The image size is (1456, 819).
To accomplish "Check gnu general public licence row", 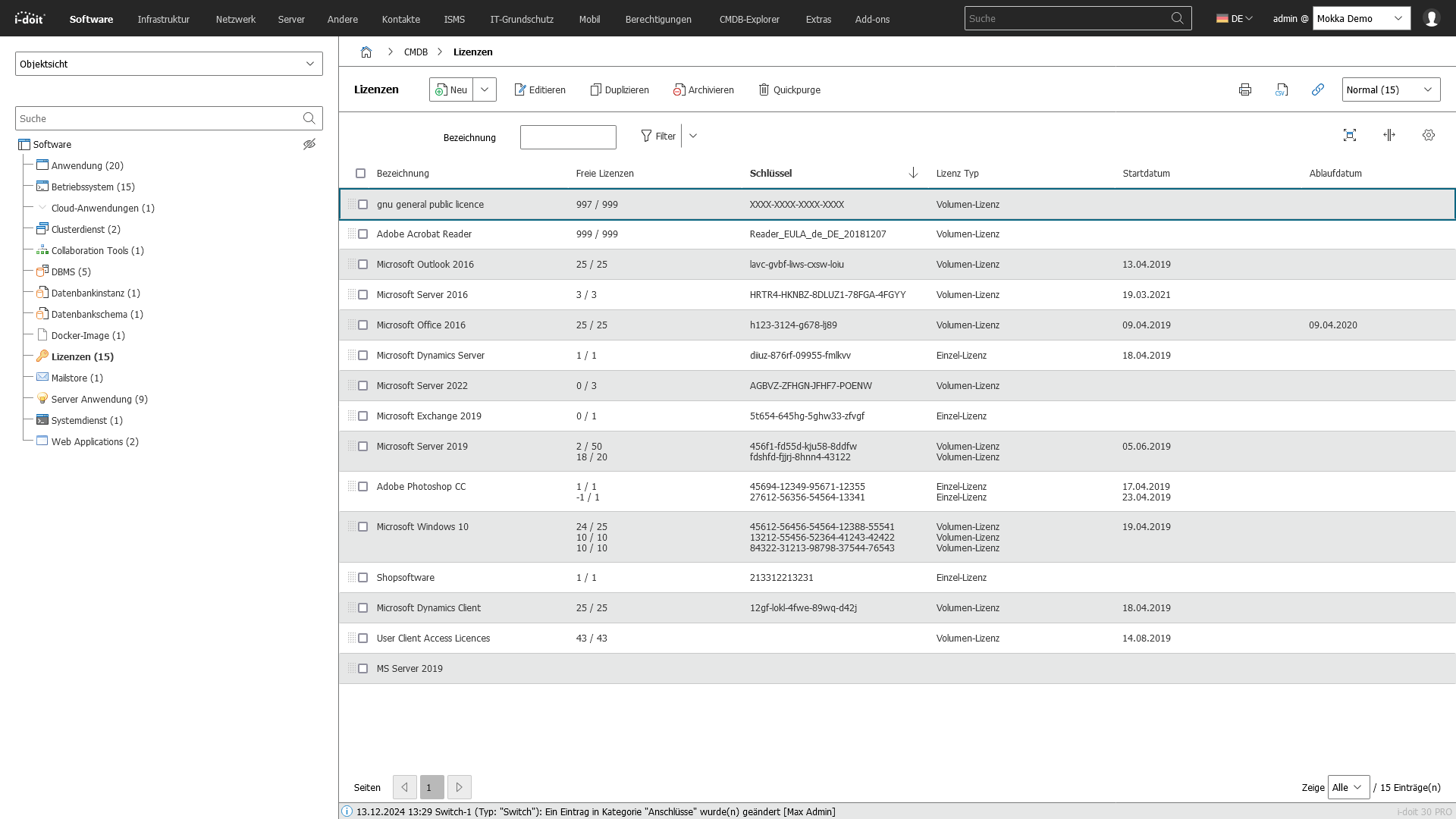I will [362, 205].
